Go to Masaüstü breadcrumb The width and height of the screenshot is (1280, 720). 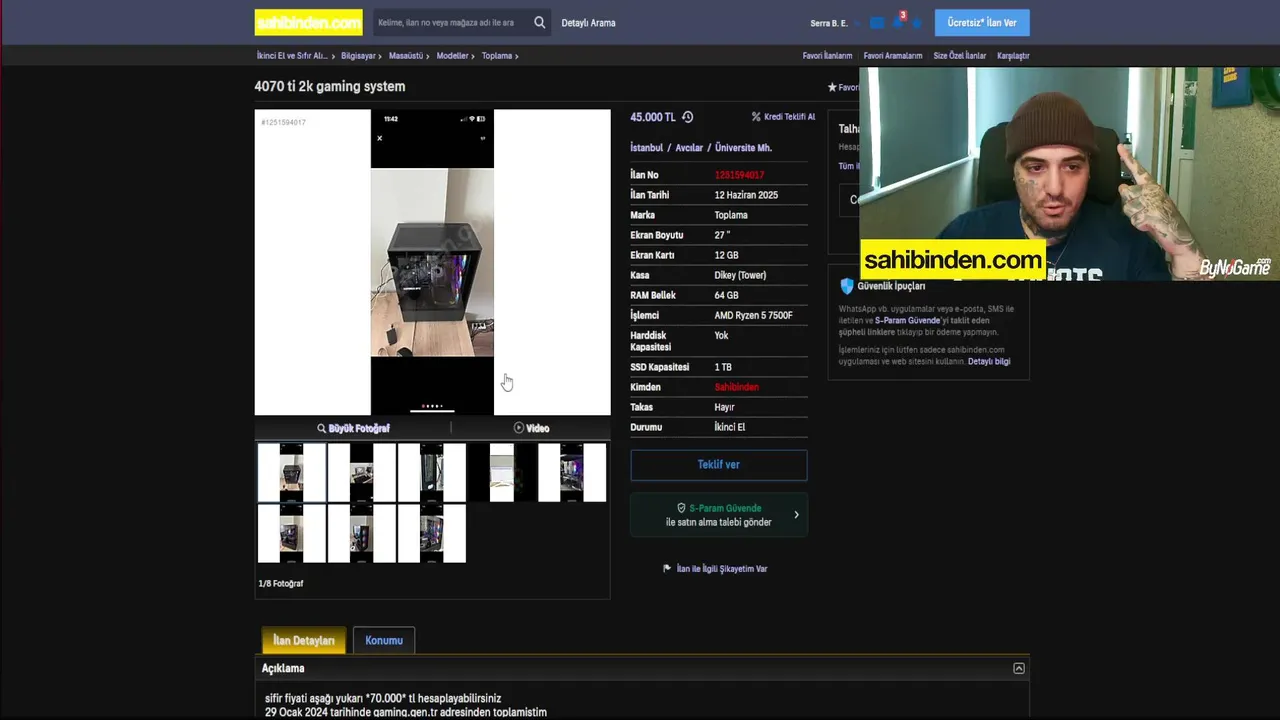406,56
